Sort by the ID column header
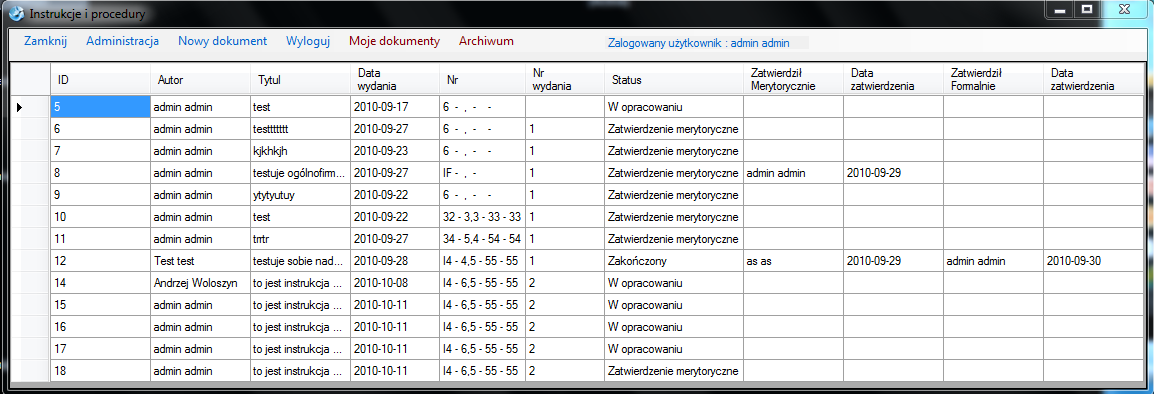1154x394 pixels. [100, 79]
